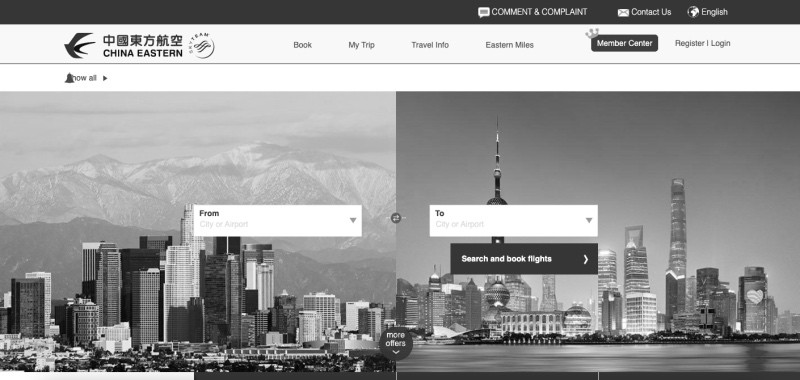Viewport: 800px width, 380px height.
Task: Open the Travel Info menu
Action: (430, 45)
